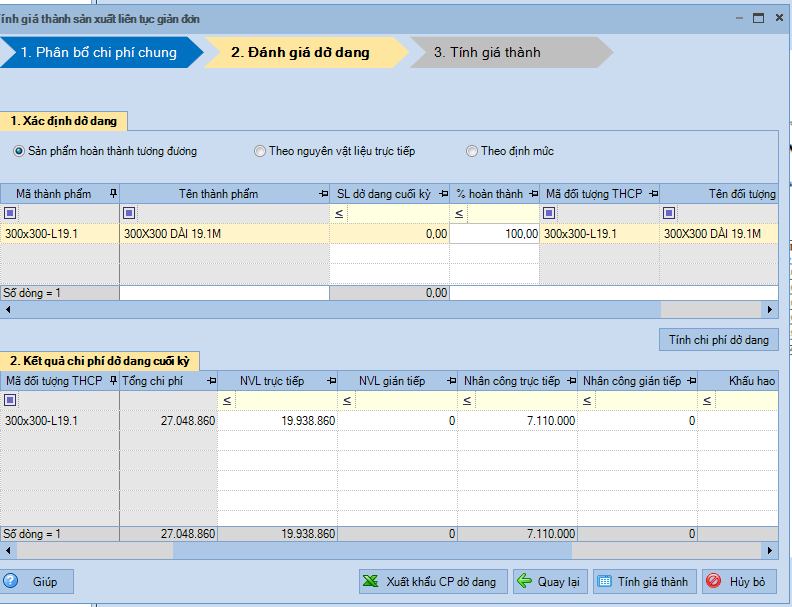Click the results grid horizontal scrollbar thumb
The width and height of the screenshot is (792, 607).
tap(94, 550)
